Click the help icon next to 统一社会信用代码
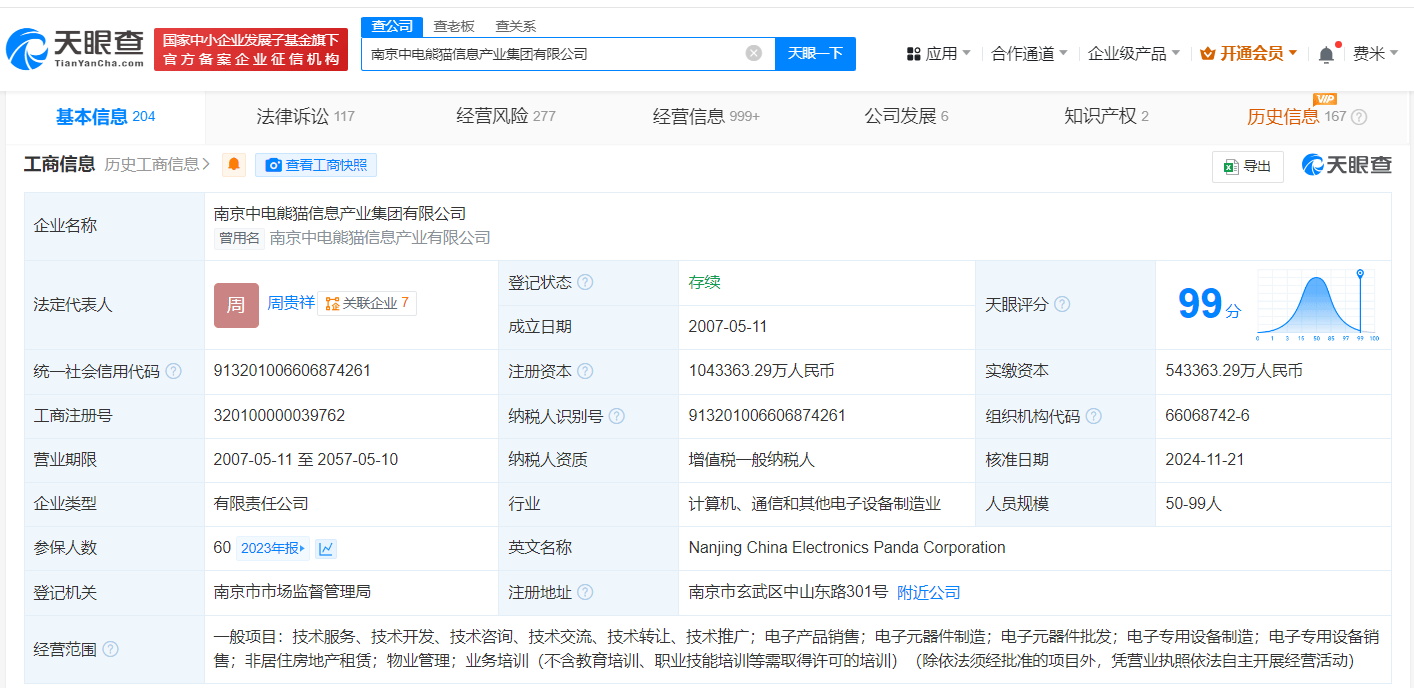 (175, 370)
